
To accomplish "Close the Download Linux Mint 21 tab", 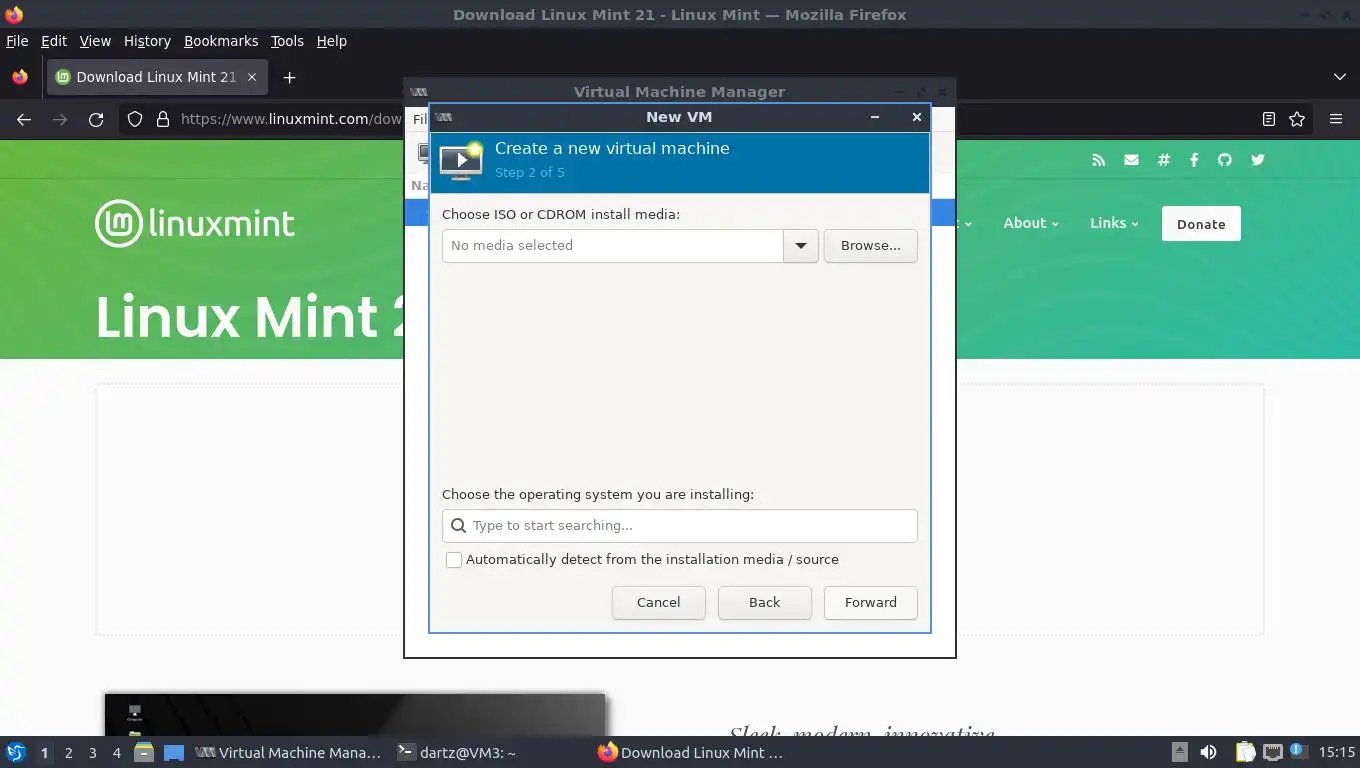I will pos(252,77).
